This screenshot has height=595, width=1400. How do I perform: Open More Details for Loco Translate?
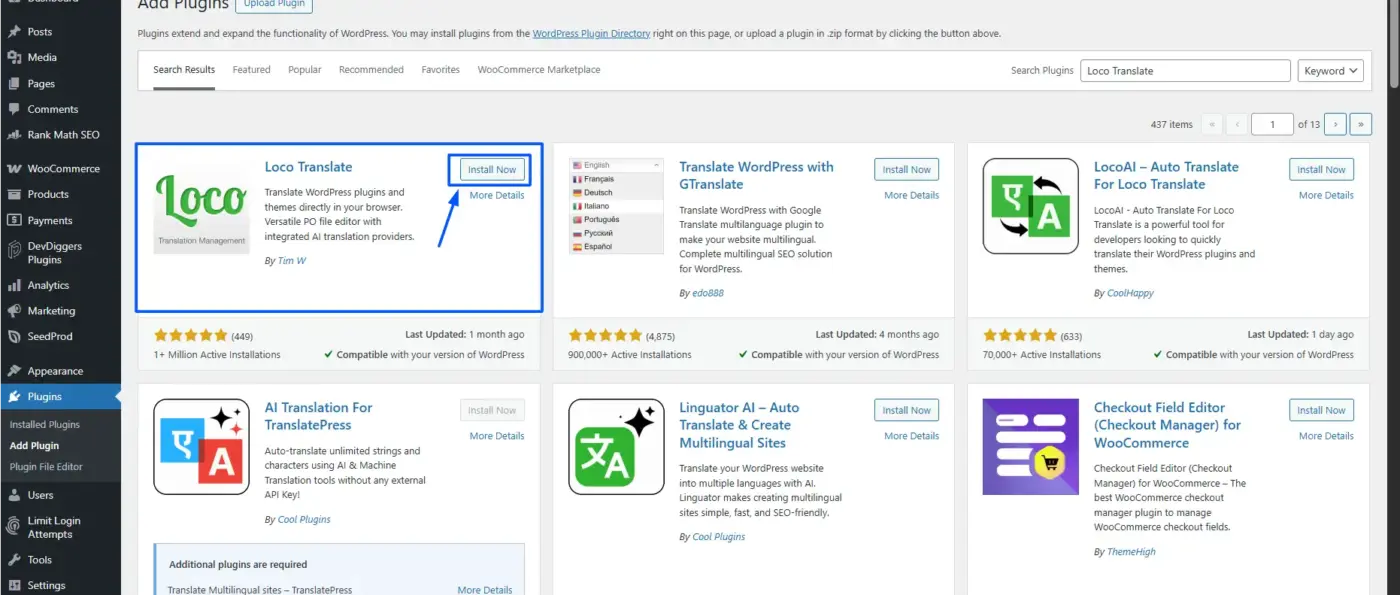(x=497, y=196)
